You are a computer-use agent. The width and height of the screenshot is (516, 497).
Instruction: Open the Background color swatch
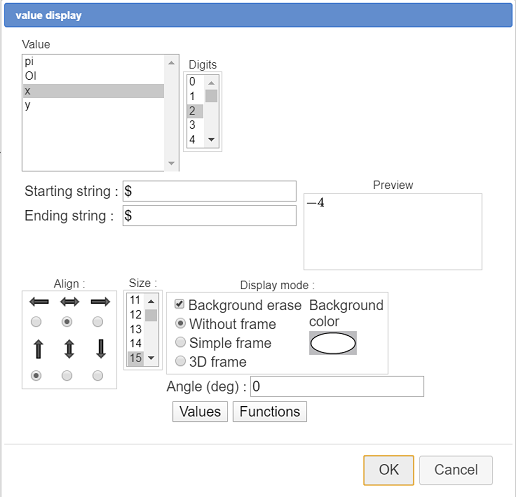tap(333, 343)
